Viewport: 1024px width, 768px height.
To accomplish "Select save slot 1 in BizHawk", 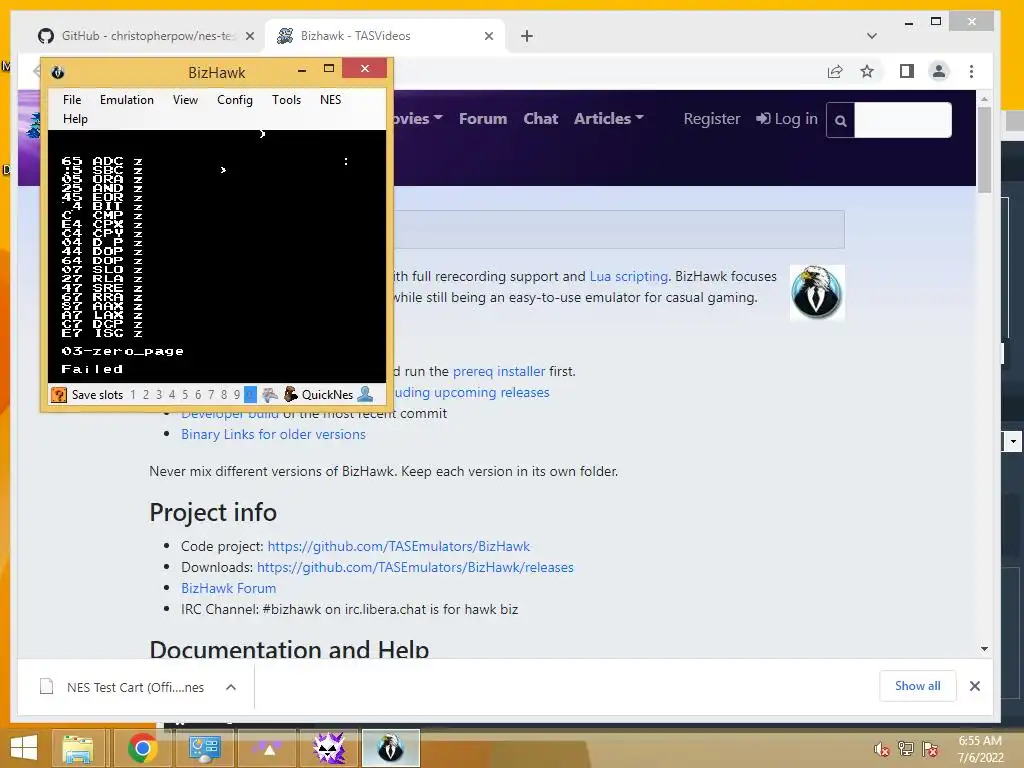I will point(133,394).
